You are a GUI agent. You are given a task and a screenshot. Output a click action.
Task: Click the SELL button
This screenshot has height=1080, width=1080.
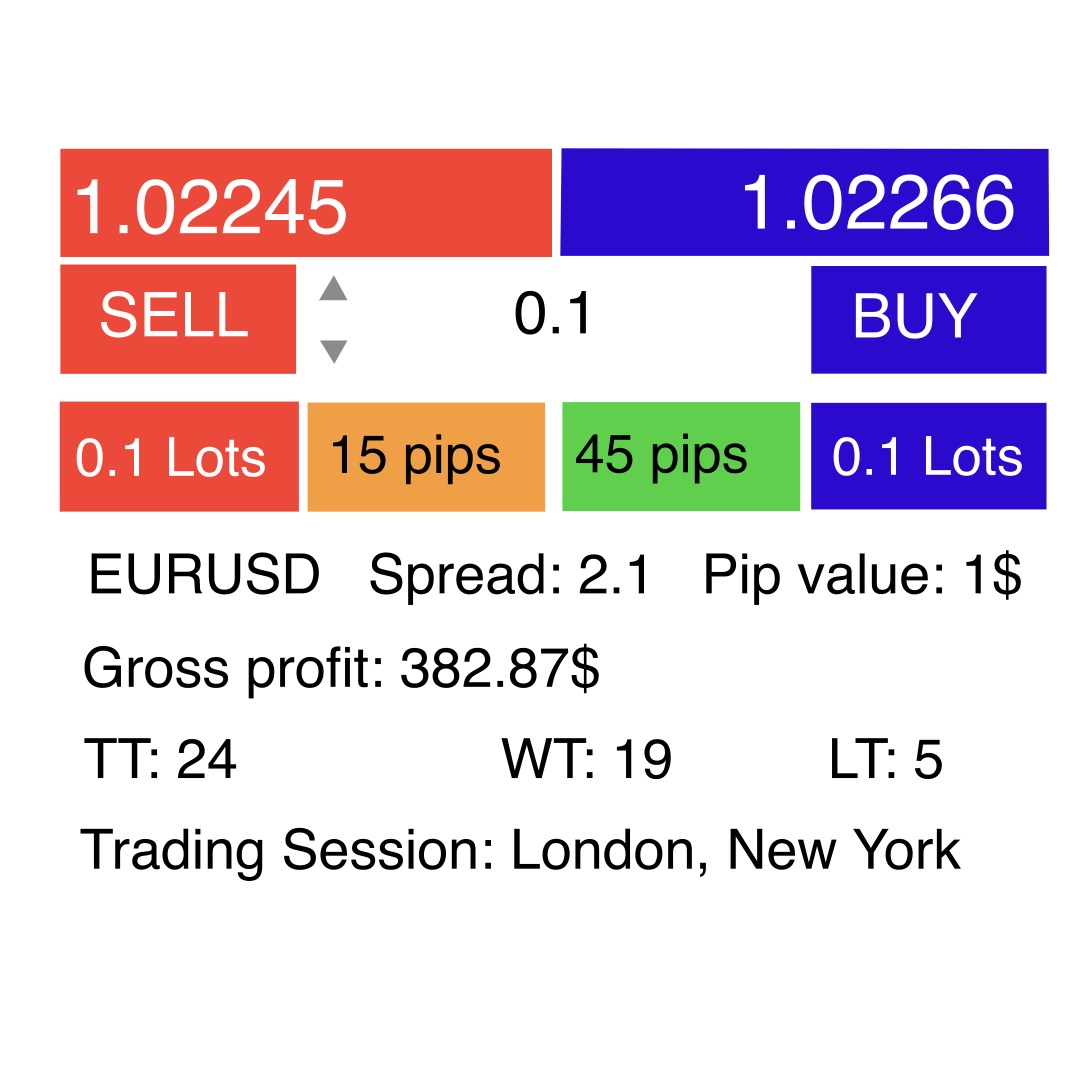[178, 318]
